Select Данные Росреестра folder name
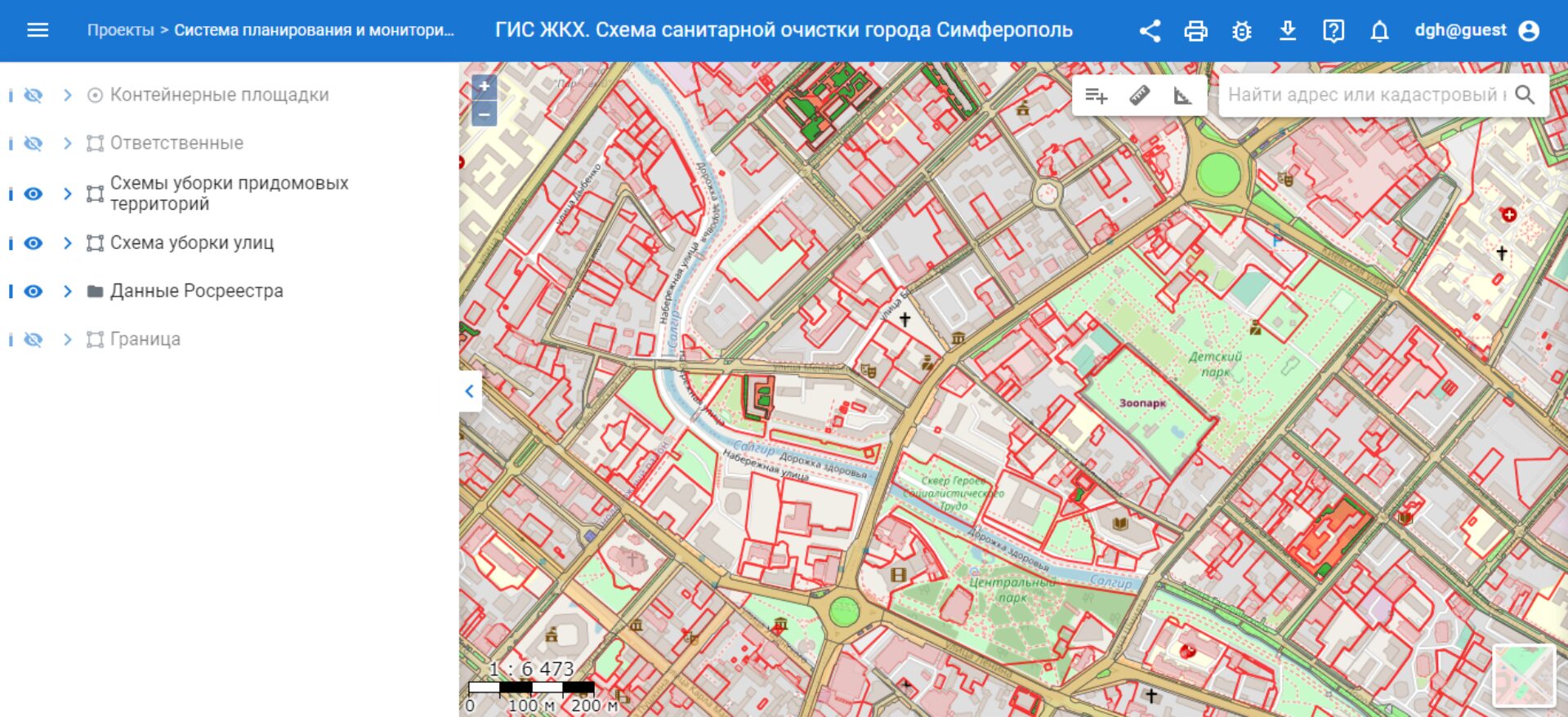Image resolution: width=1568 pixels, height=717 pixels. 197,291
